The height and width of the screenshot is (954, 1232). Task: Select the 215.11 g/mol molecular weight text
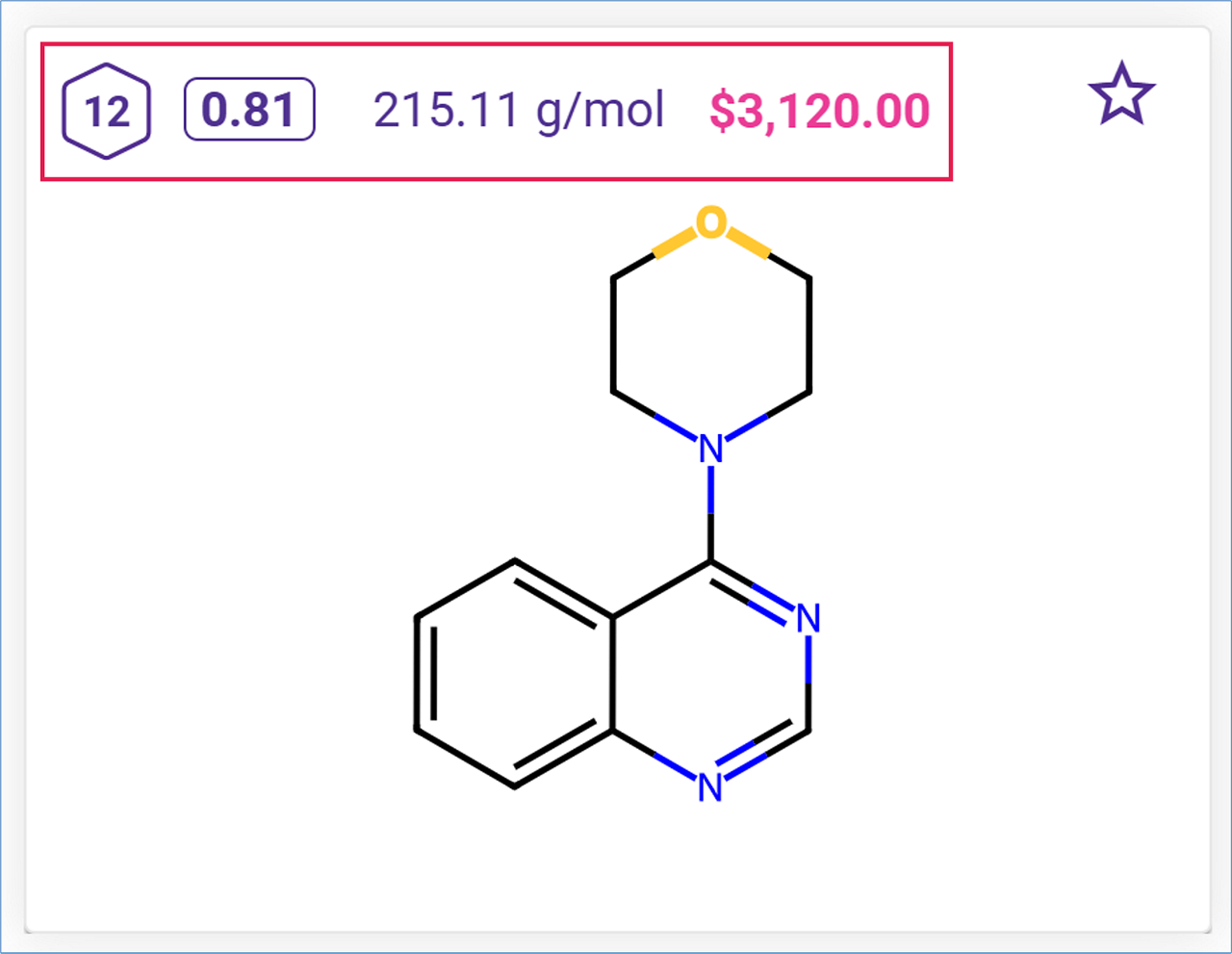point(519,110)
